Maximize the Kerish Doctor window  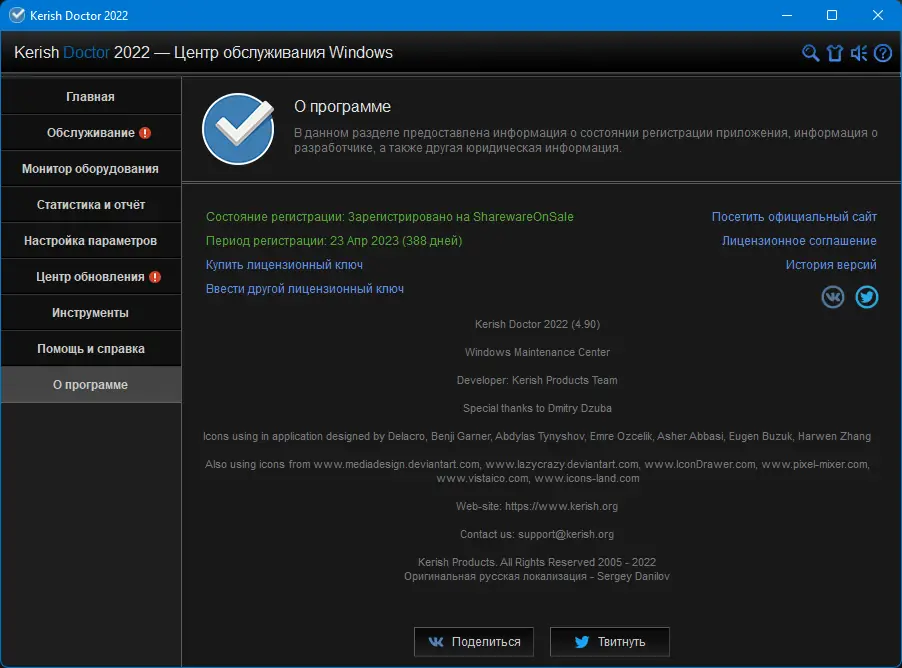click(832, 16)
